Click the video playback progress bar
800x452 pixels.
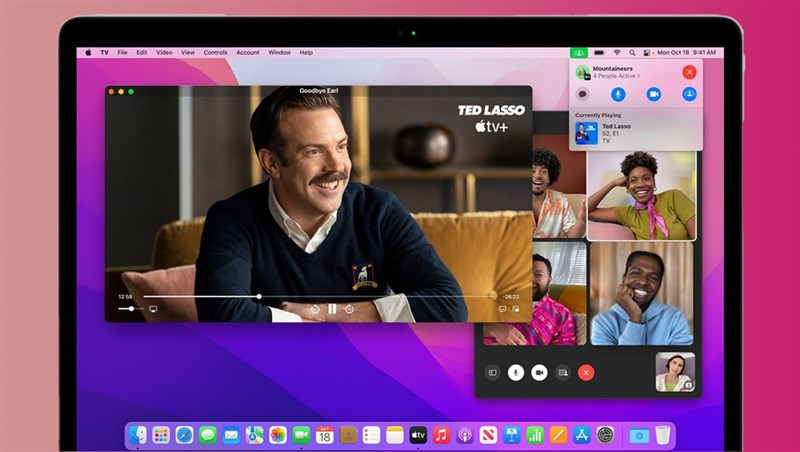pyautogui.click(x=319, y=296)
